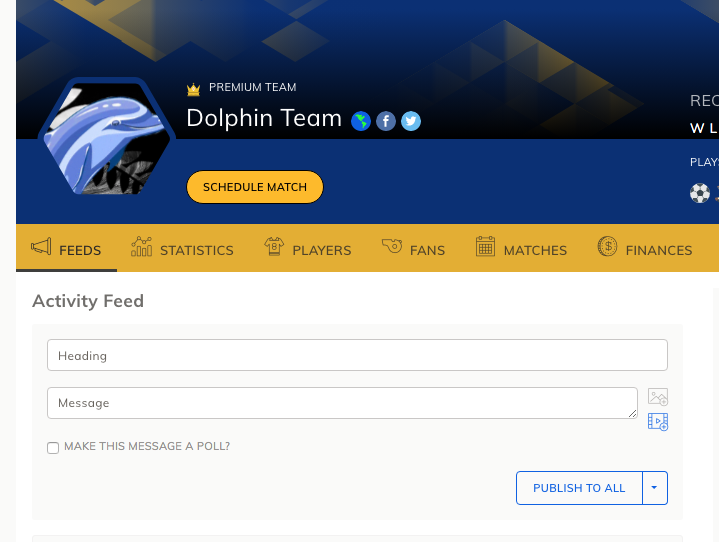Click the dolphin team logo image

106,138
